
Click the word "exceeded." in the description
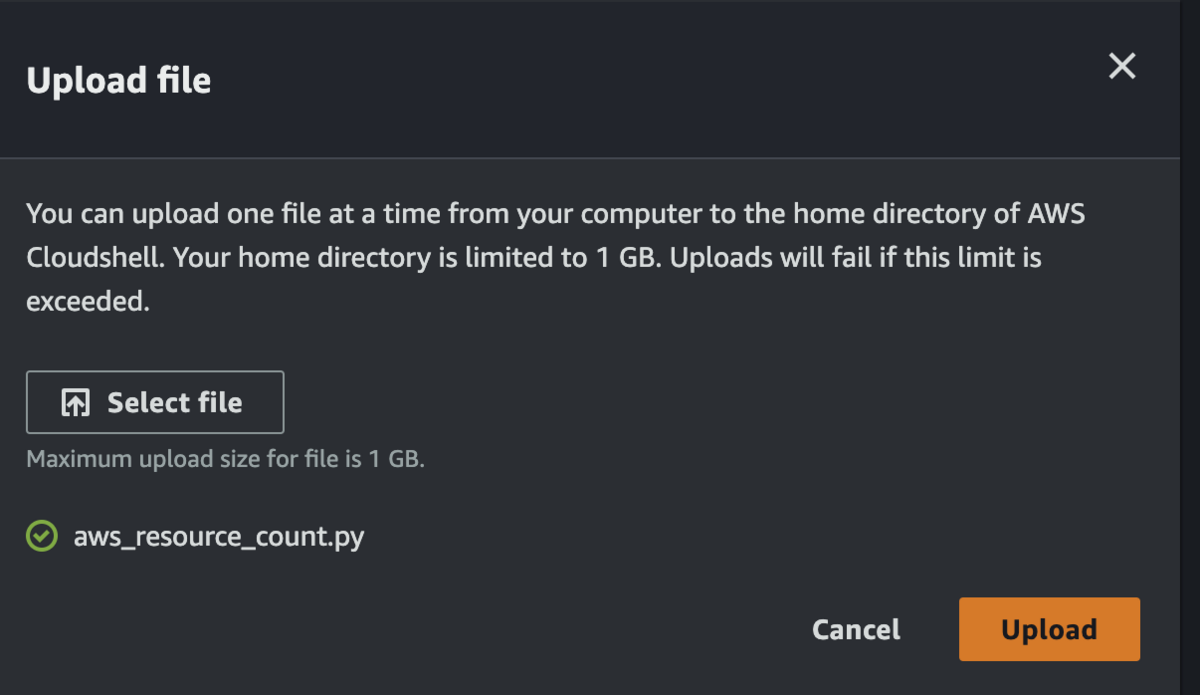coord(88,301)
